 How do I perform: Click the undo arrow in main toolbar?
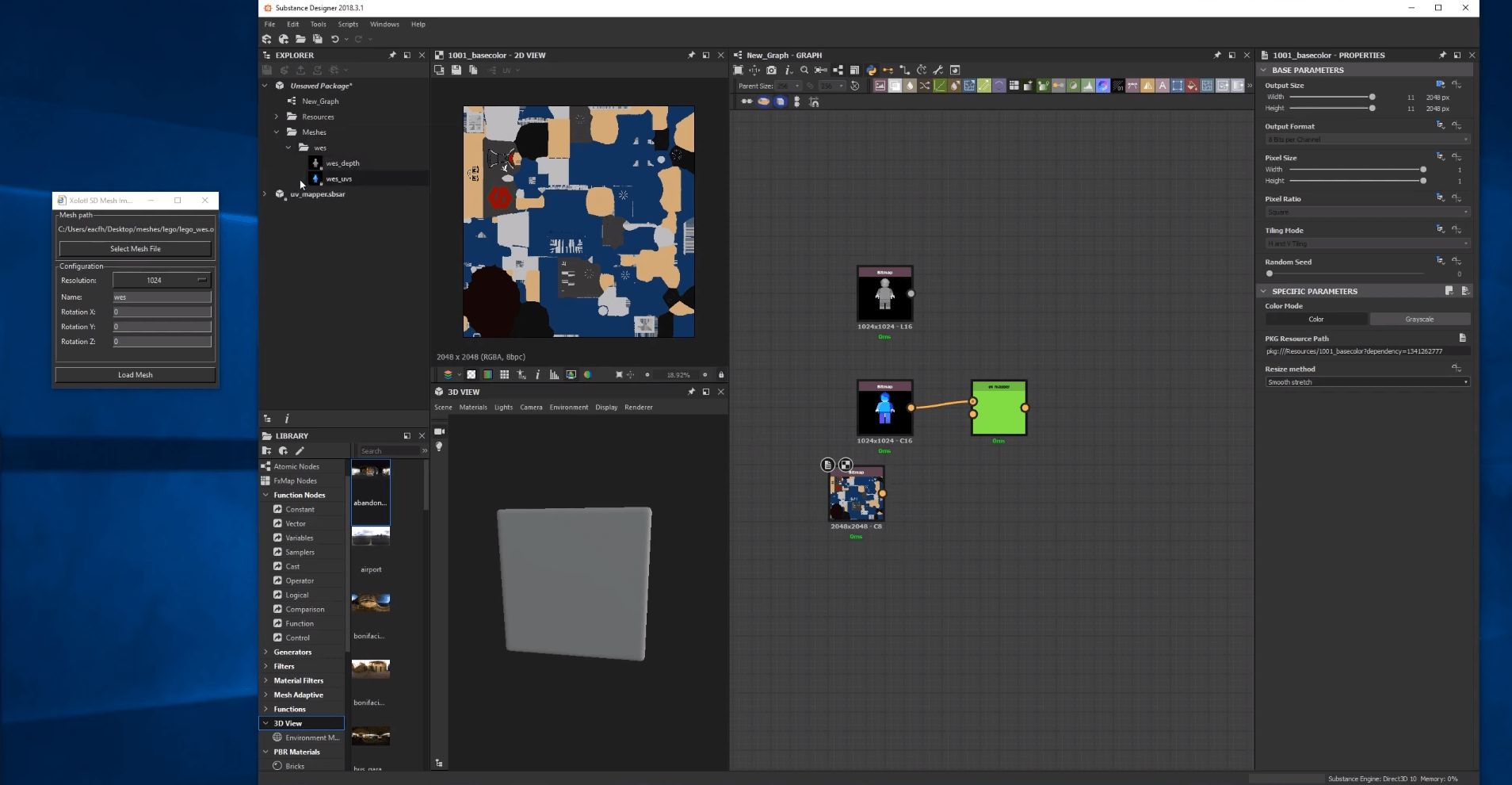tap(334, 39)
